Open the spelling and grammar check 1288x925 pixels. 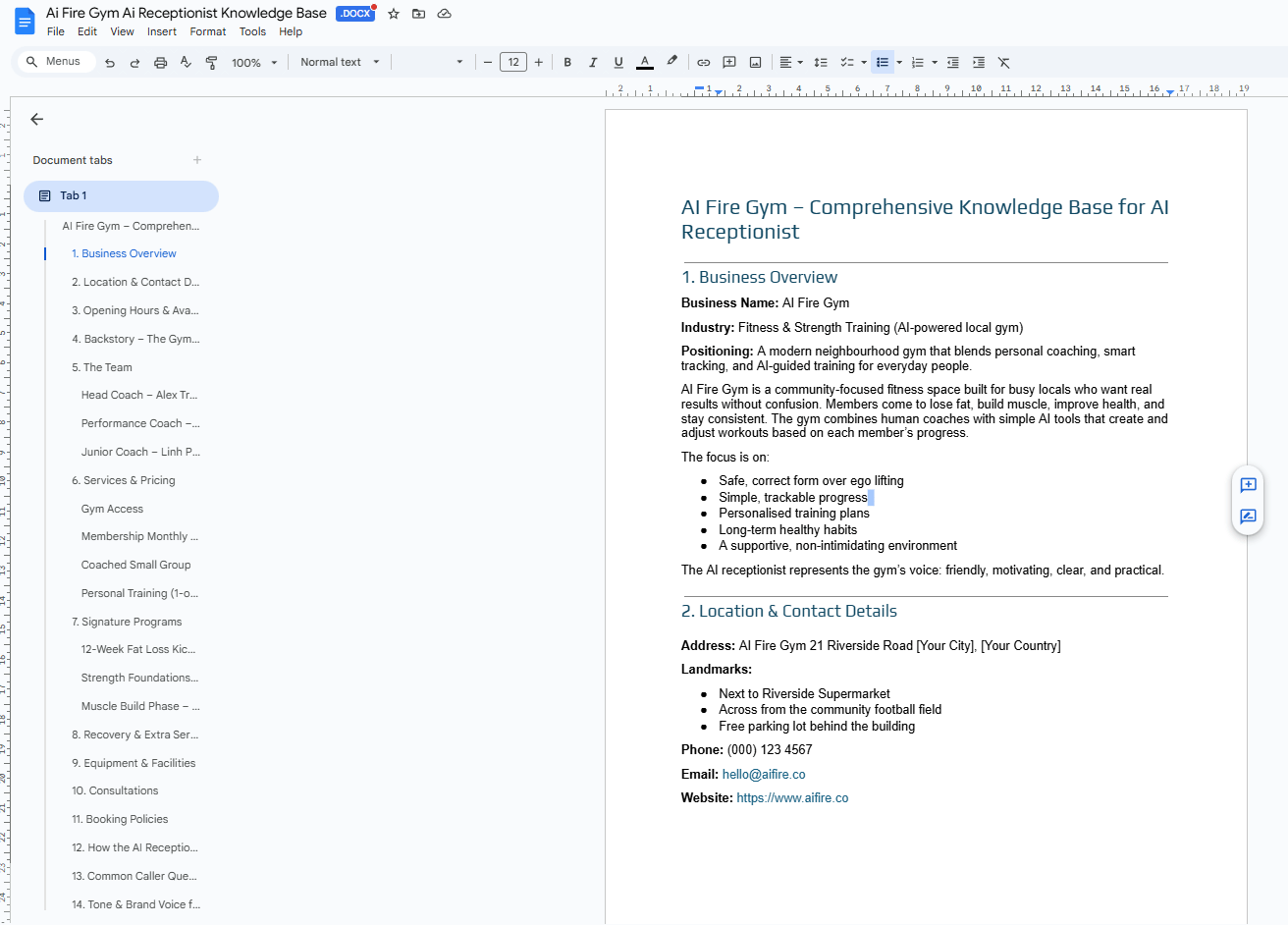click(x=186, y=62)
